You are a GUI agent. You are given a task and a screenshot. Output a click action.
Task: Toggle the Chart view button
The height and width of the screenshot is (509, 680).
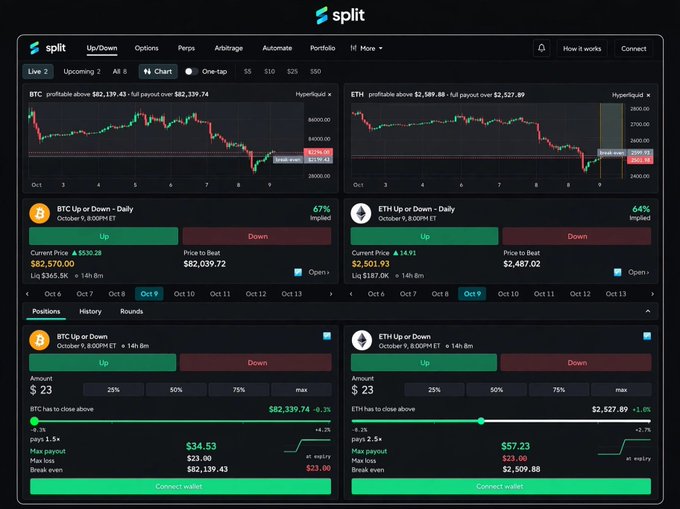pyautogui.click(x=158, y=72)
